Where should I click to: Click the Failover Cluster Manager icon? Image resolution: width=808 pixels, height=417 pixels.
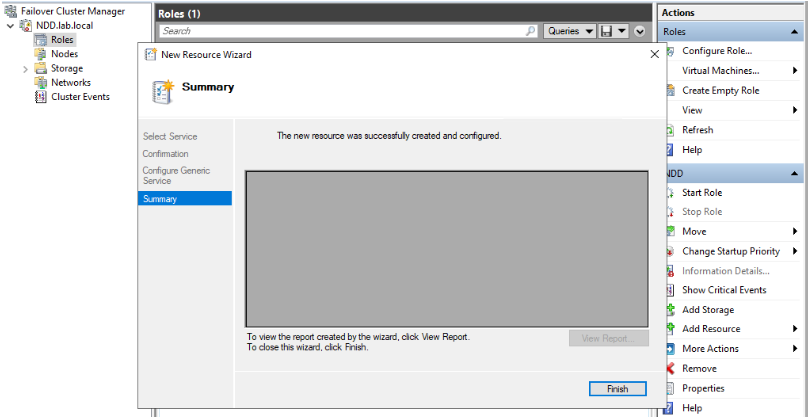point(10,11)
